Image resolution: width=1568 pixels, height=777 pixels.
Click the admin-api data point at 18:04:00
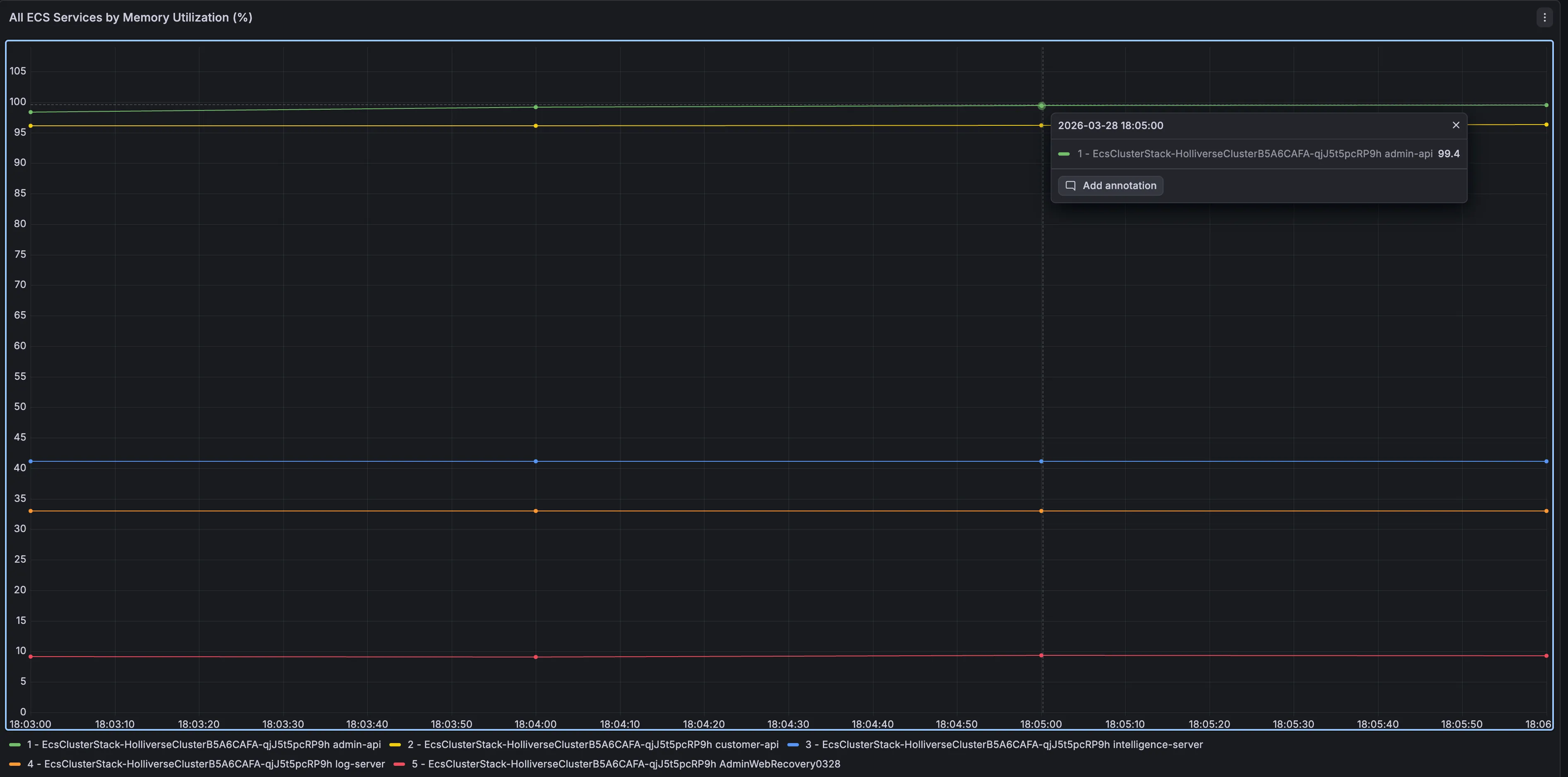click(x=536, y=107)
